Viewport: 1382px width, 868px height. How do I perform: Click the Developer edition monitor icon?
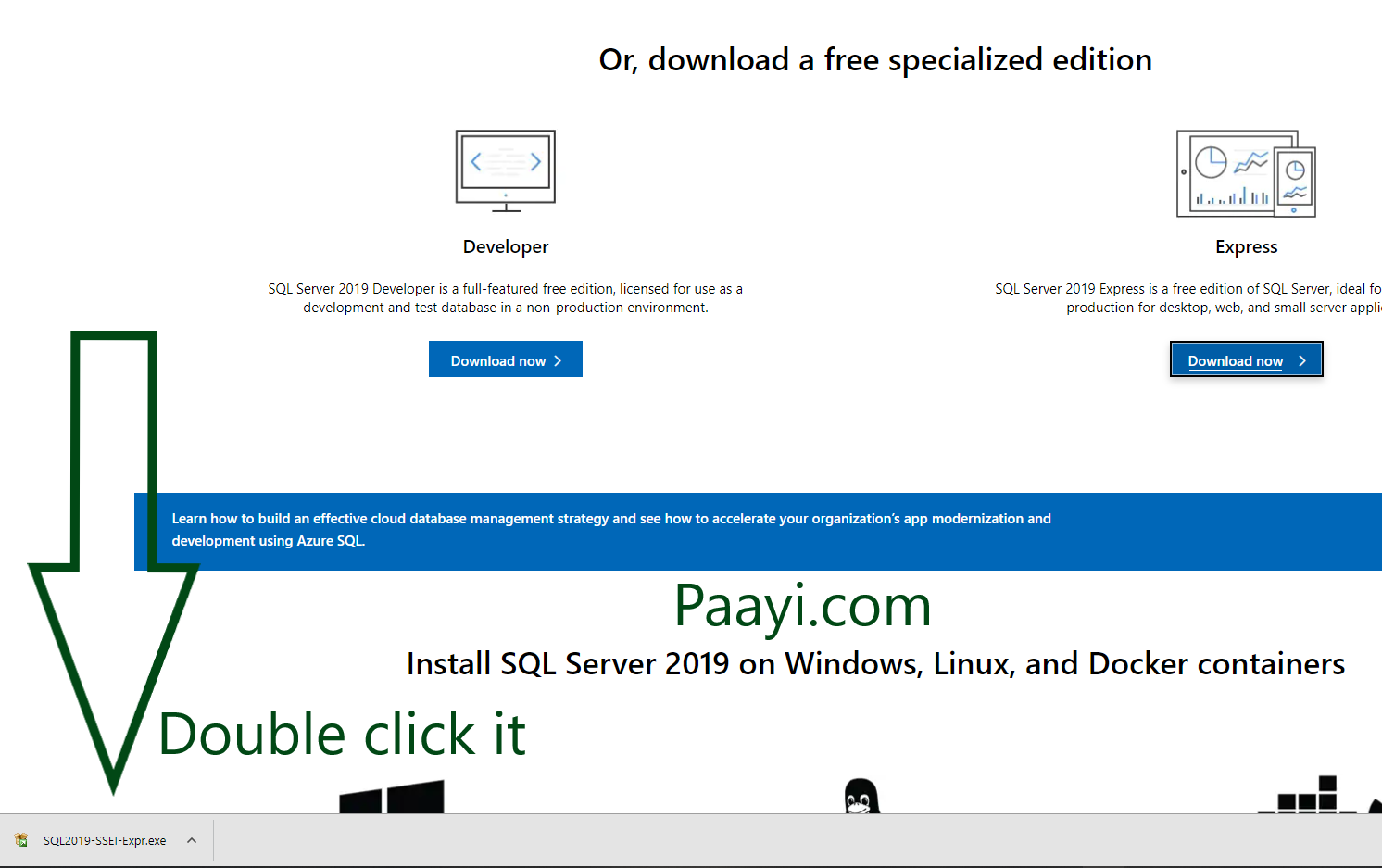point(505,170)
